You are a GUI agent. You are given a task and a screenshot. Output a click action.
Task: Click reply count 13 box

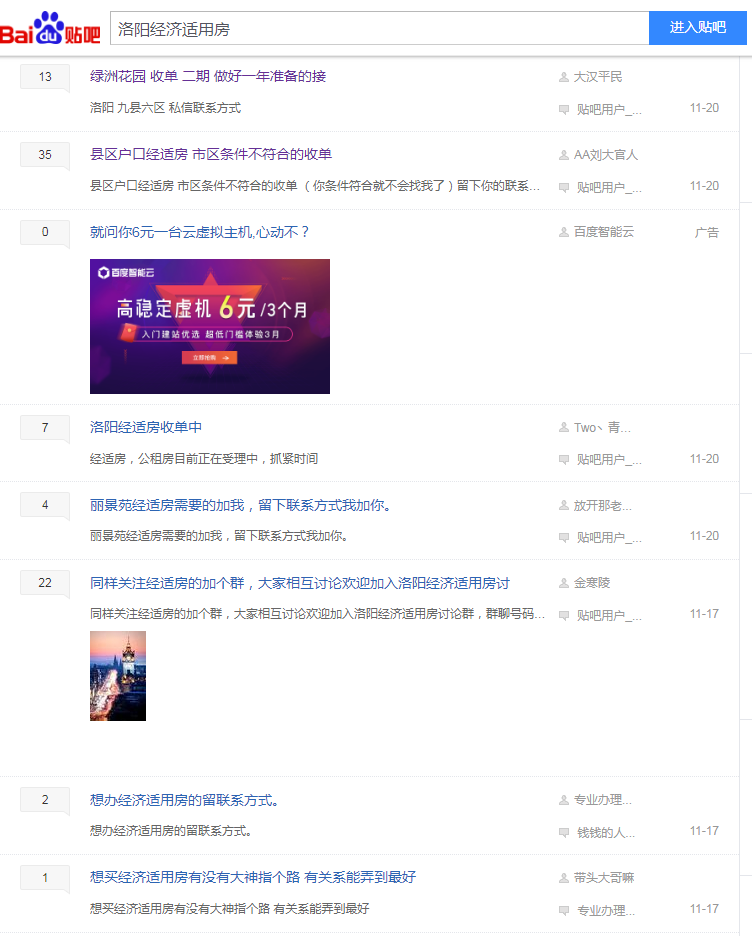(45, 77)
